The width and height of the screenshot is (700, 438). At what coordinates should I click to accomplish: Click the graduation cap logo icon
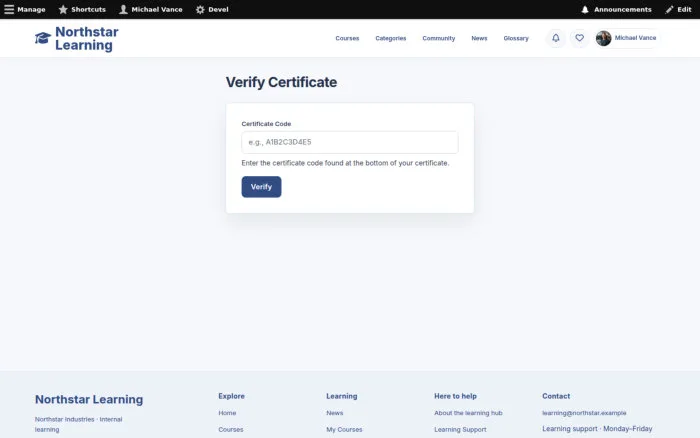(x=43, y=38)
